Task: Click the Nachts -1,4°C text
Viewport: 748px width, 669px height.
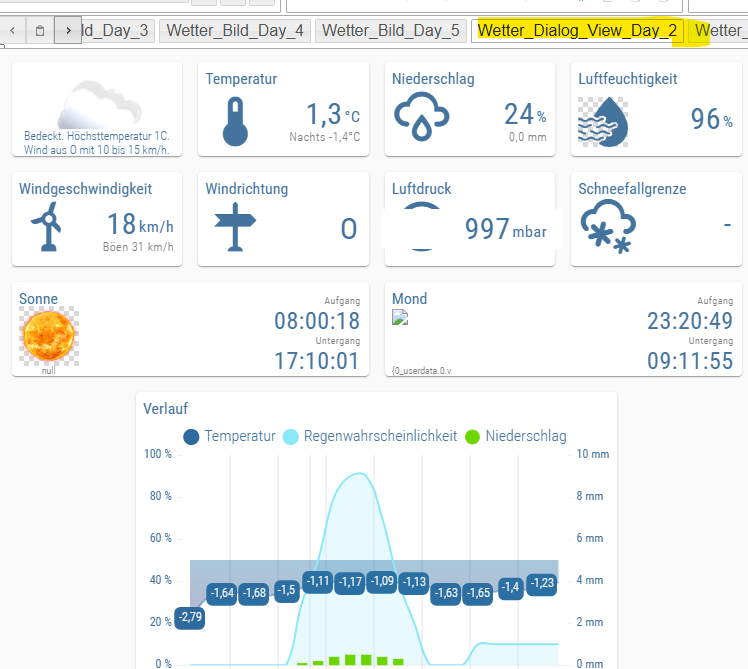Action: [324, 137]
